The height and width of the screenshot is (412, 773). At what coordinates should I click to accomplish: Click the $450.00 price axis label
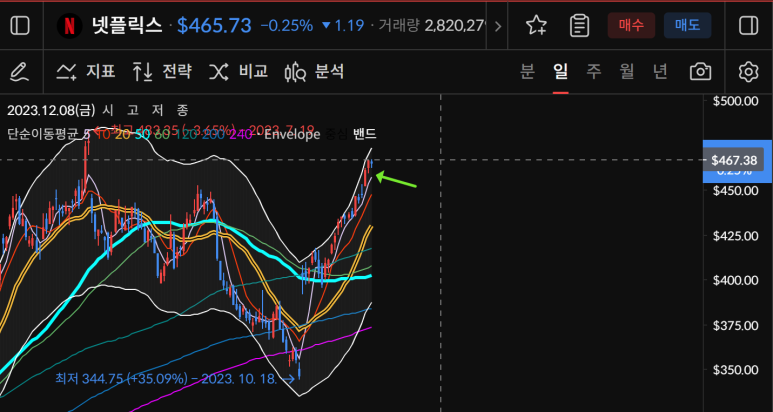coord(735,191)
